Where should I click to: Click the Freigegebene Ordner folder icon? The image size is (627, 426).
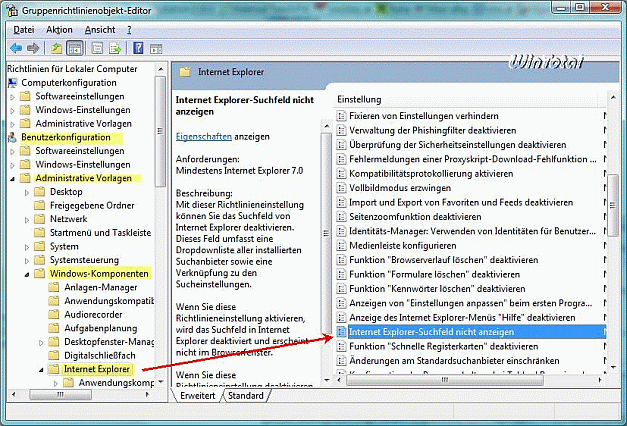click(40, 205)
